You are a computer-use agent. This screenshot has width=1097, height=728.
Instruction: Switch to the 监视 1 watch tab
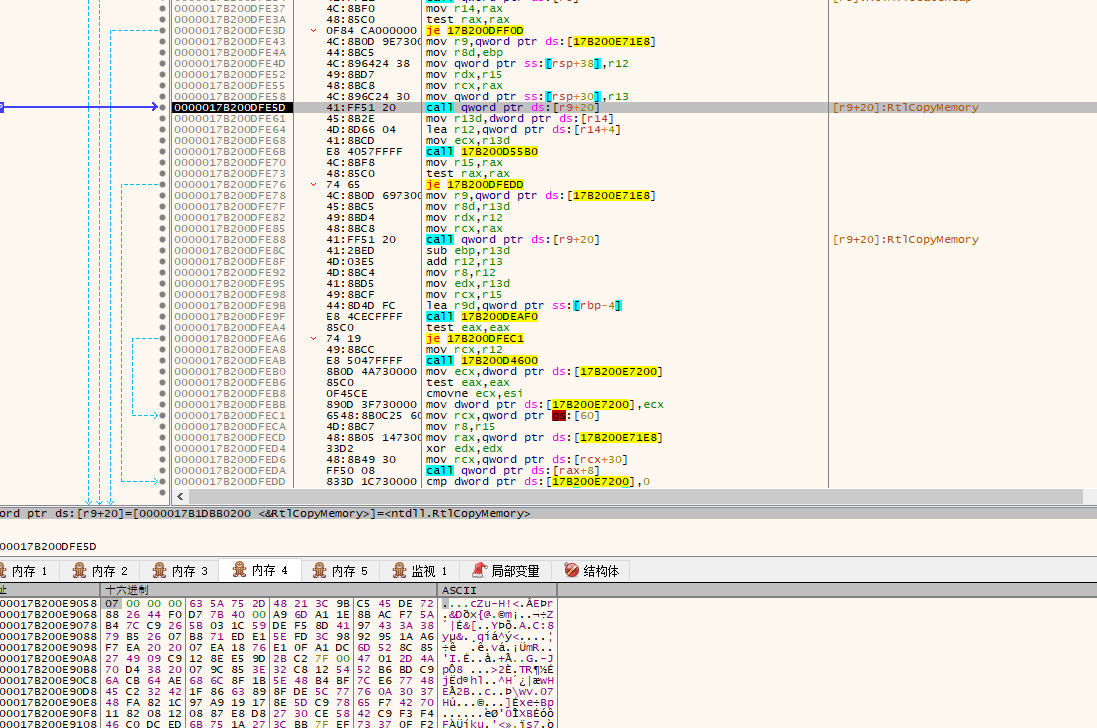(420, 571)
